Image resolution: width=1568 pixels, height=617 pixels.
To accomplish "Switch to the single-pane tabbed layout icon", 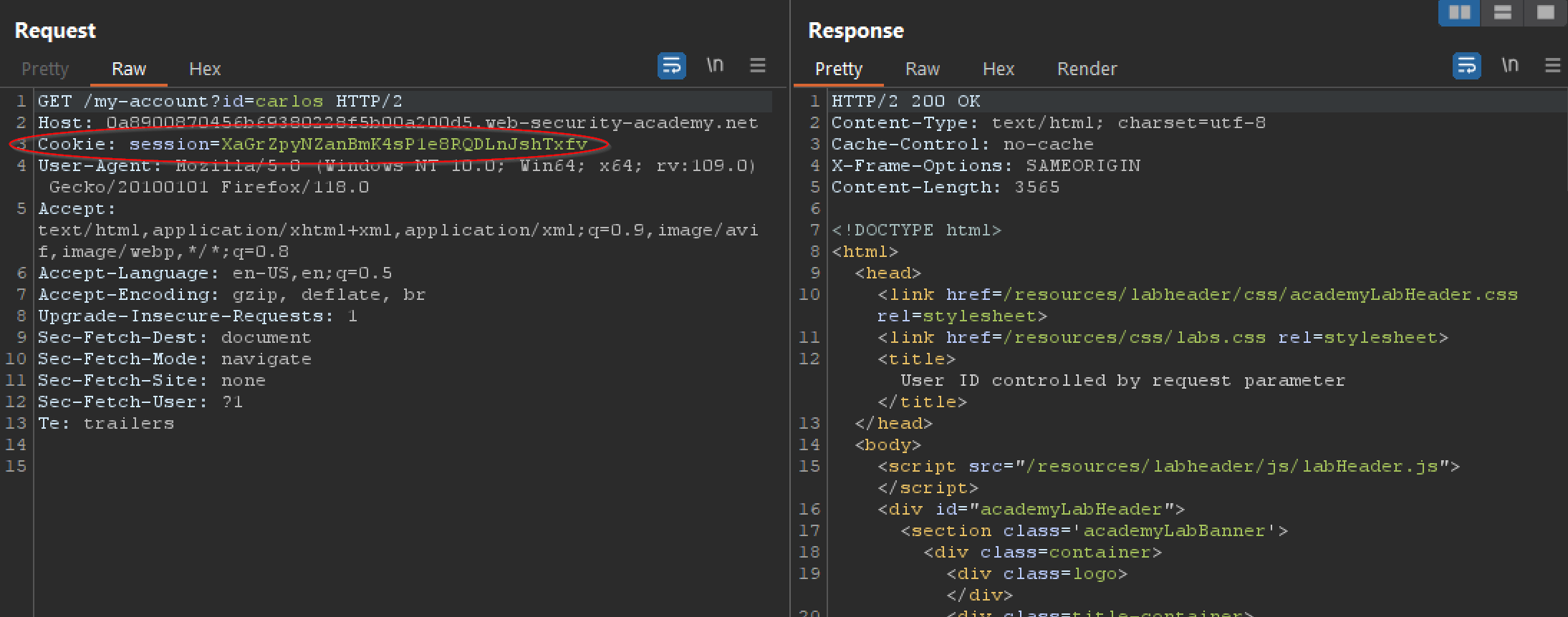I will pos(1545,13).
